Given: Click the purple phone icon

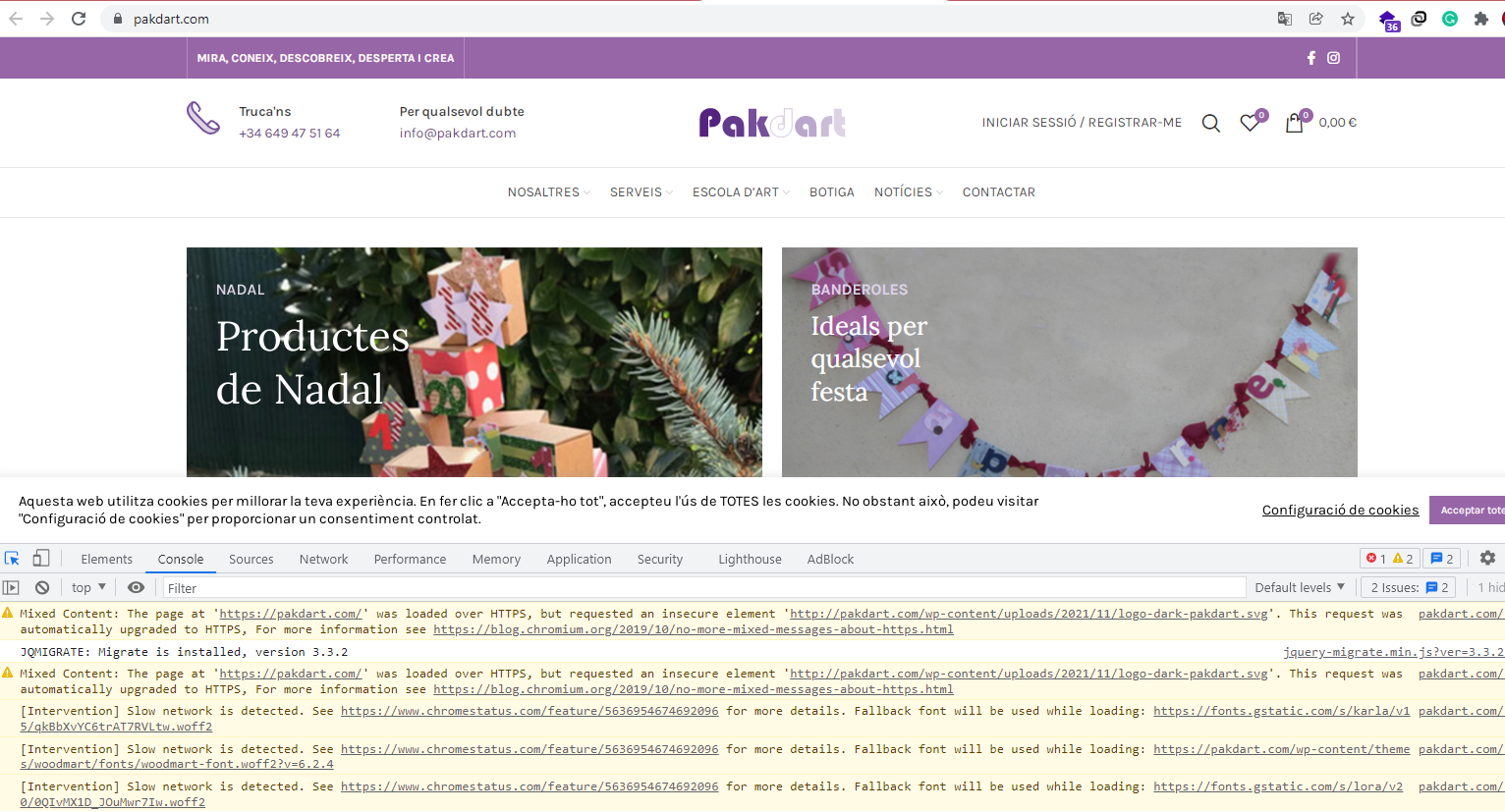Looking at the screenshot, I should pyautogui.click(x=203, y=118).
